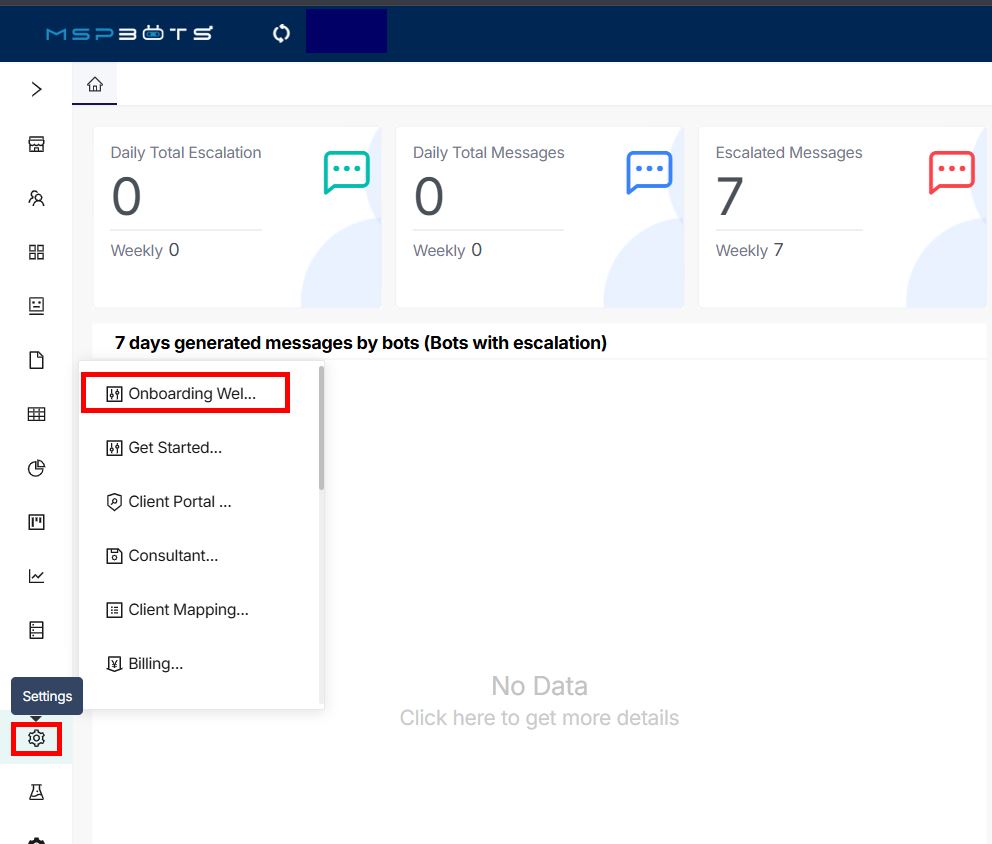
Task: Open the pie chart reports icon
Action: coord(36,468)
